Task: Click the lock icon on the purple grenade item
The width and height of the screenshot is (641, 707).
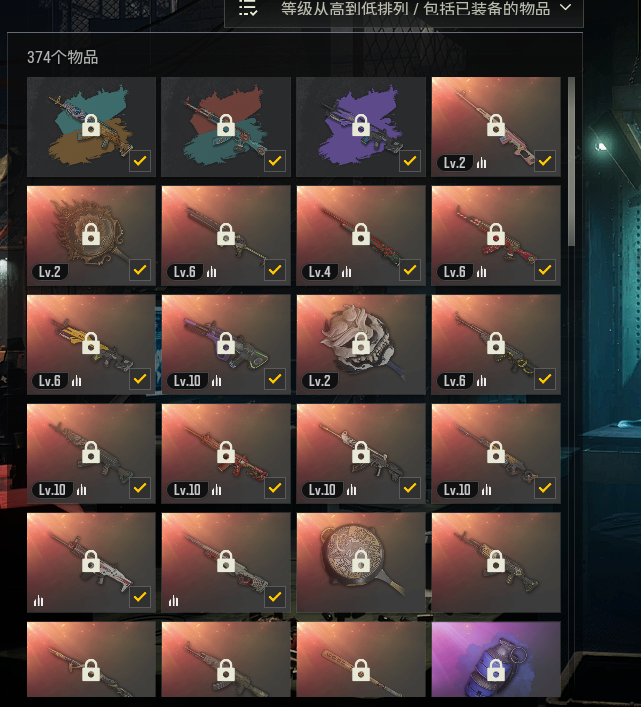Action: [496, 670]
